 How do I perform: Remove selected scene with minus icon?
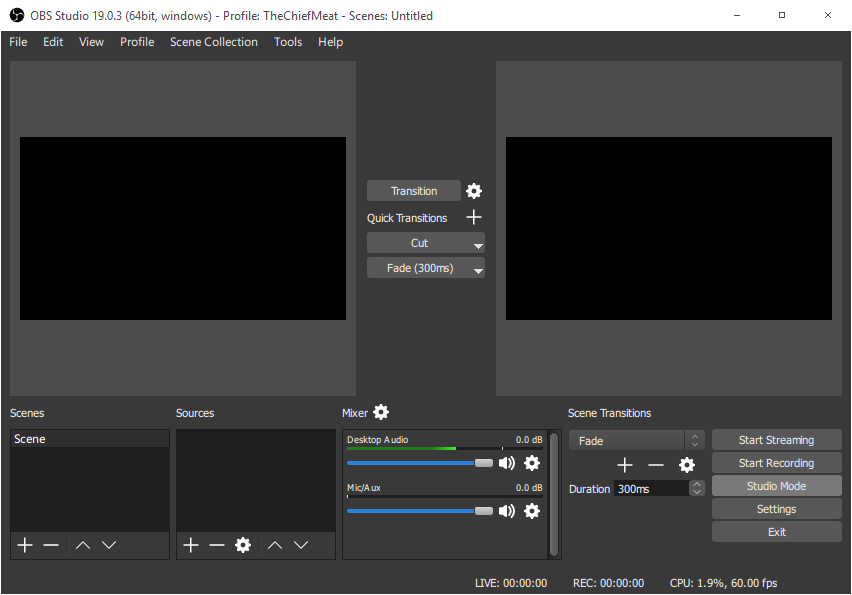click(x=51, y=545)
